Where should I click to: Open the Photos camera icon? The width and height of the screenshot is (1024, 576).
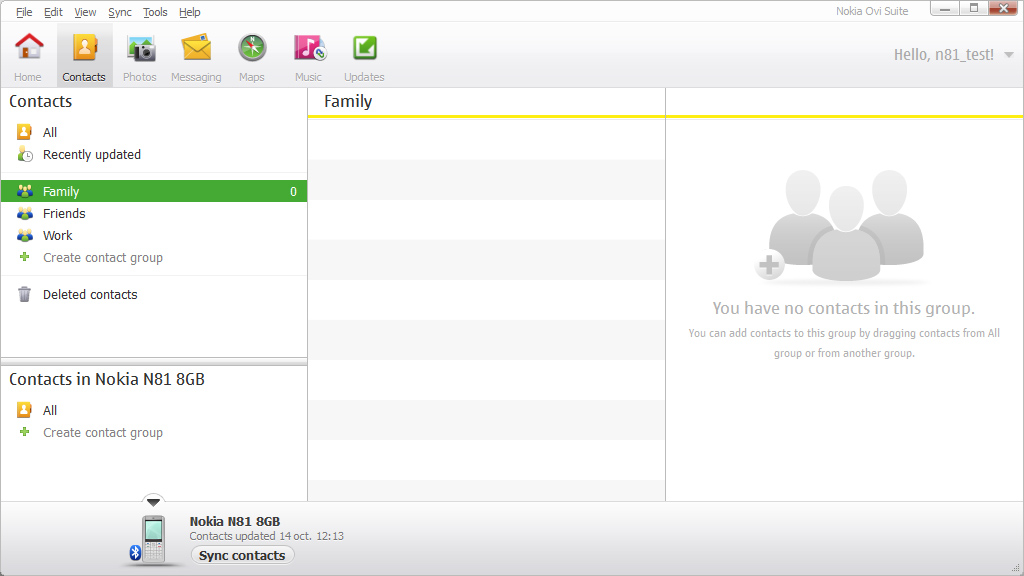pos(140,49)
